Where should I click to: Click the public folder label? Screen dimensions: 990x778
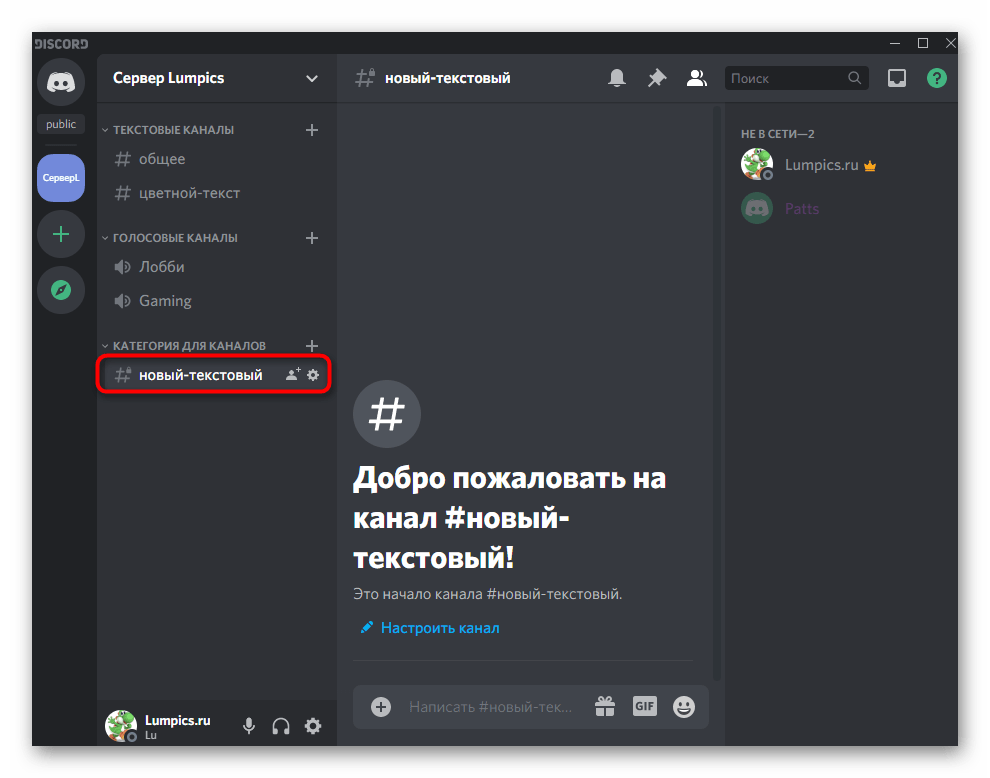point(61,124)
